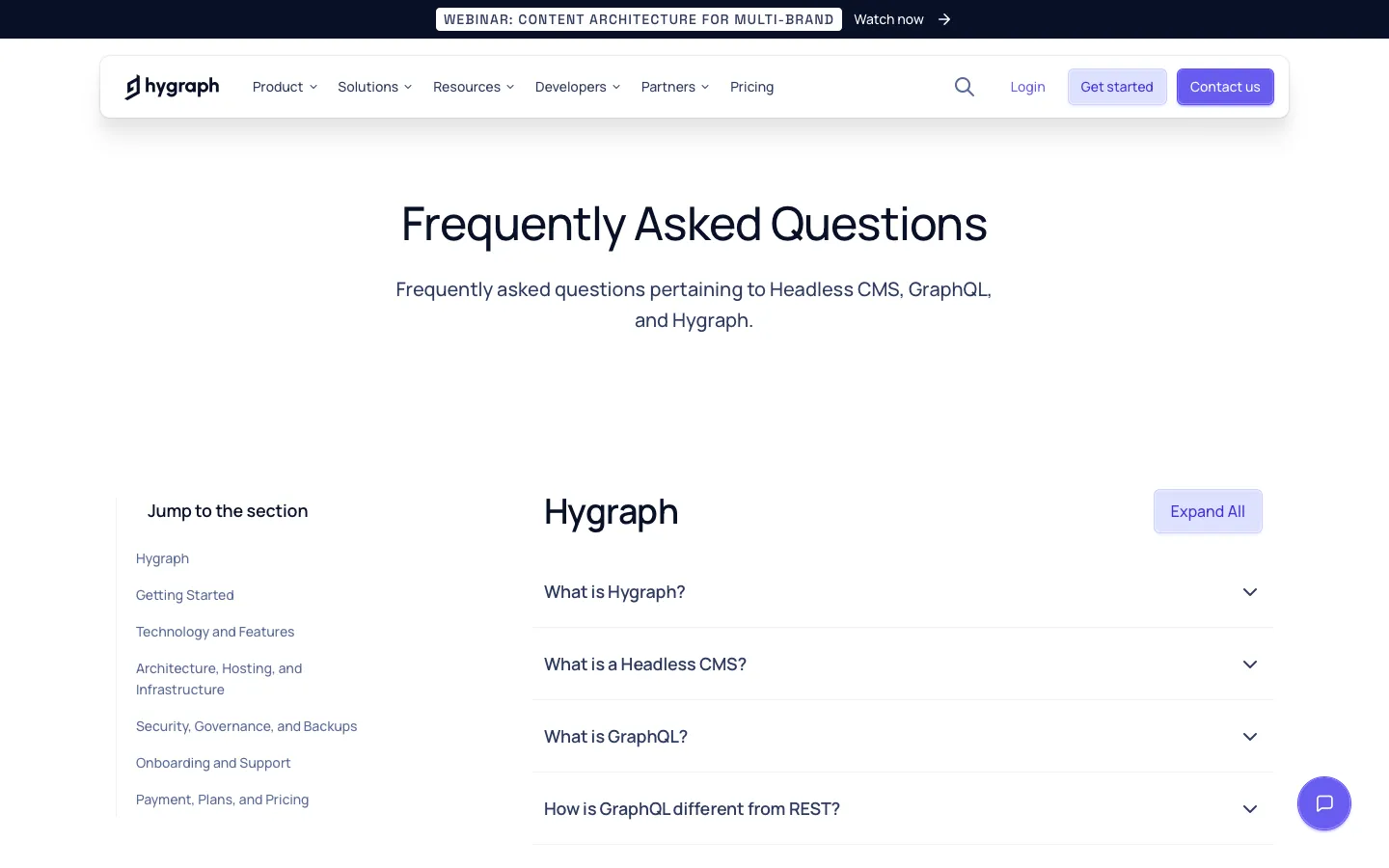Click the question What is a Headless CMS?
The width and height of the screenshot is (1389, 868).
pos(645,665)
